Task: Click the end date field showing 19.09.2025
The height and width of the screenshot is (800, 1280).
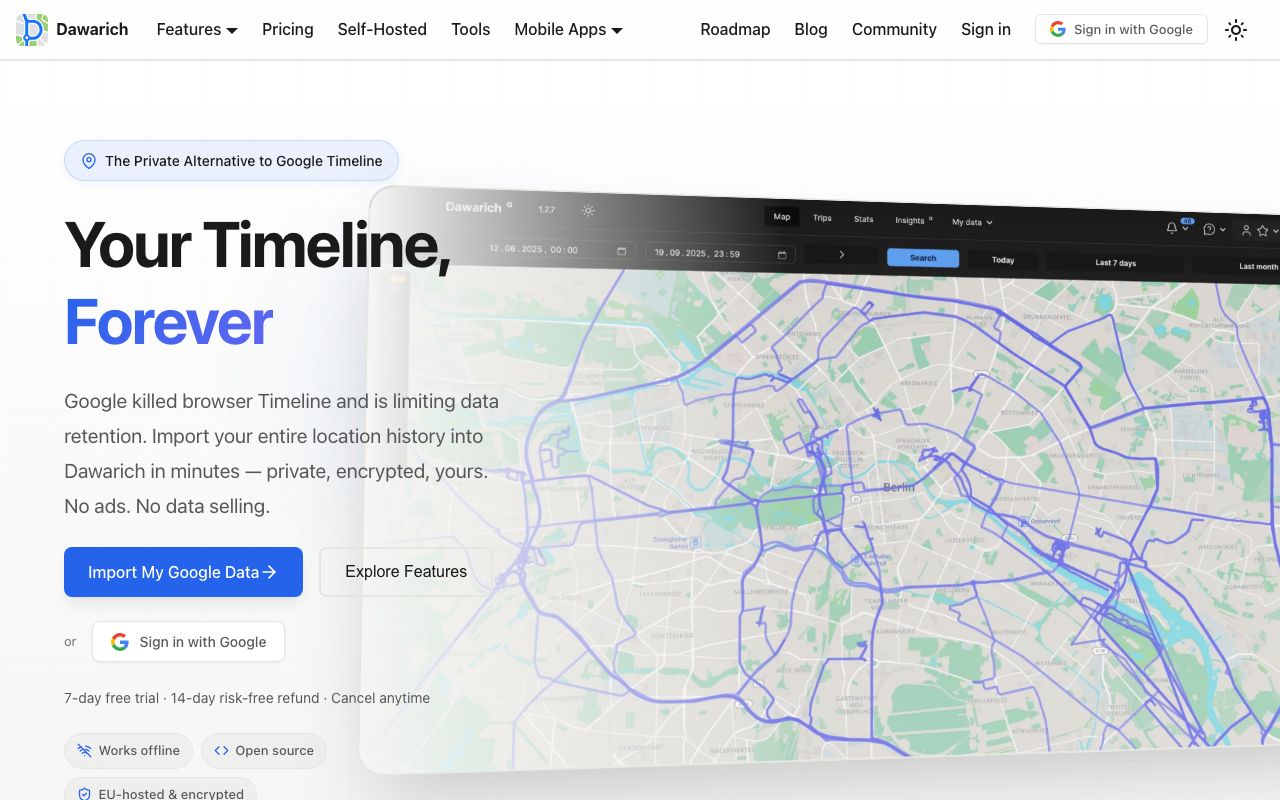Action: (x=721, y=254)
